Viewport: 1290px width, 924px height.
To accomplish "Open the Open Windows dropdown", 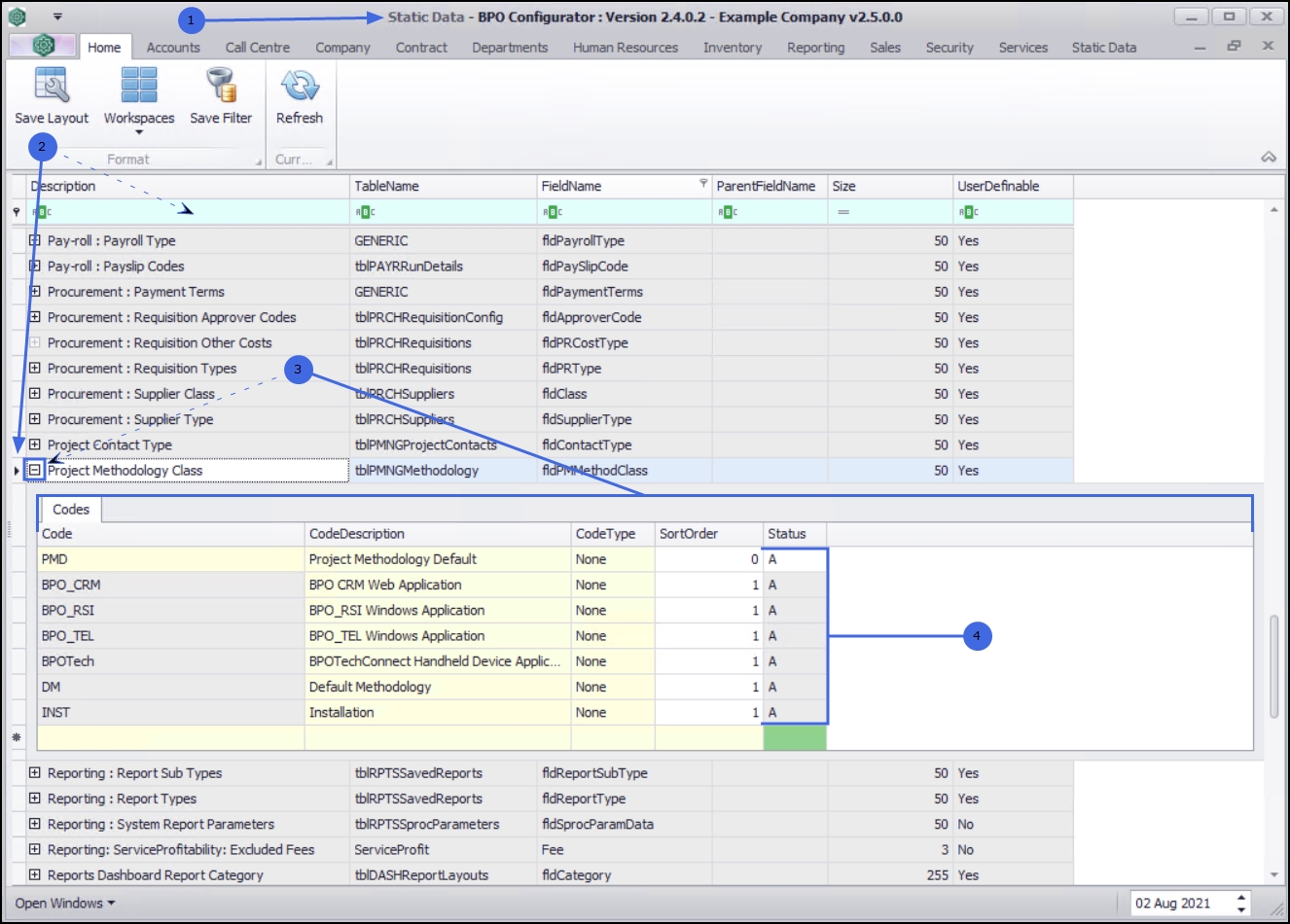I will point(64,903).
